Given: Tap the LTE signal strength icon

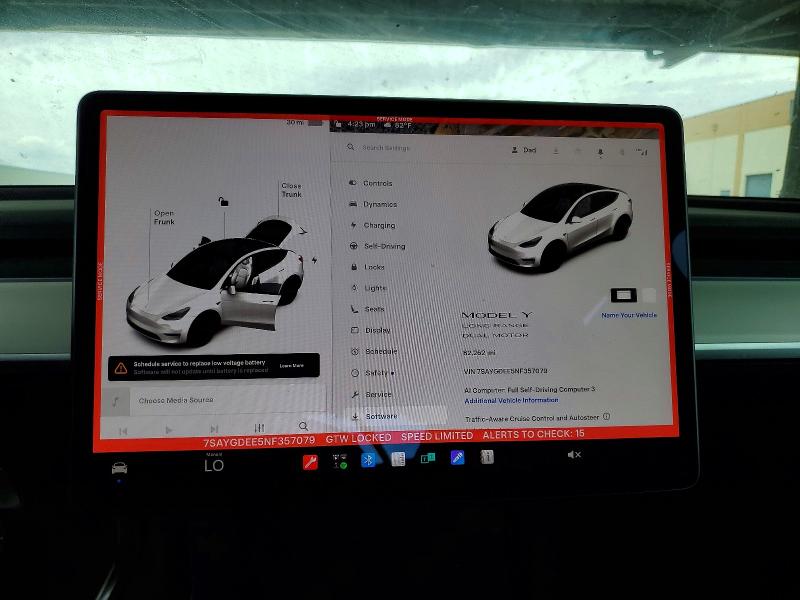Looking at the screenshot, I should pyautogui.click(x=641, y=152).
